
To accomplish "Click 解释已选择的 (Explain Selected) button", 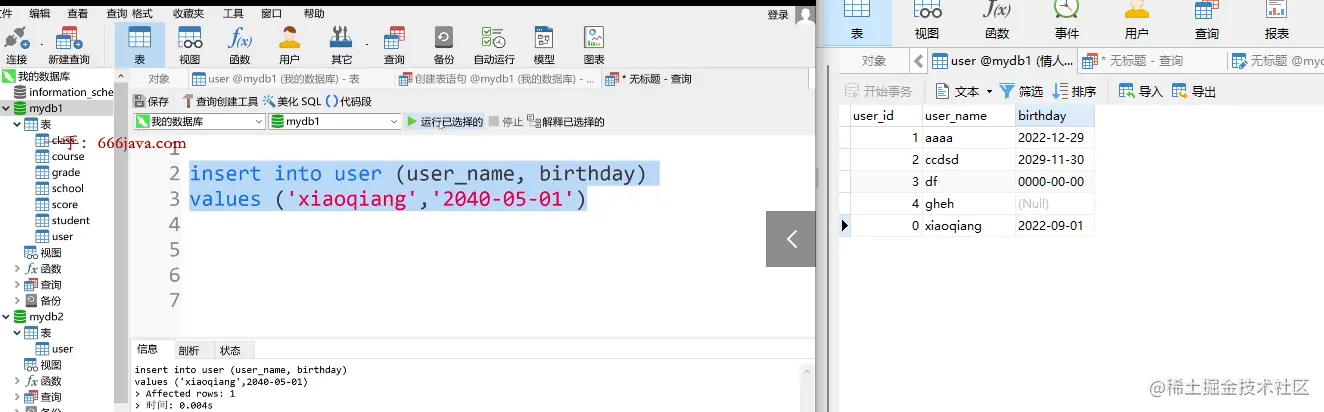I will [x=566, y=122].
